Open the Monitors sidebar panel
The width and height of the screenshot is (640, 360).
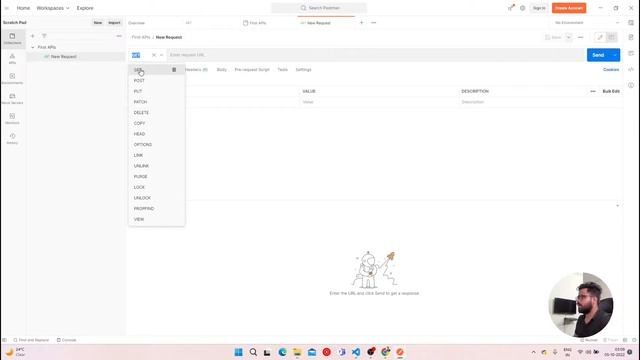point(12,118)
